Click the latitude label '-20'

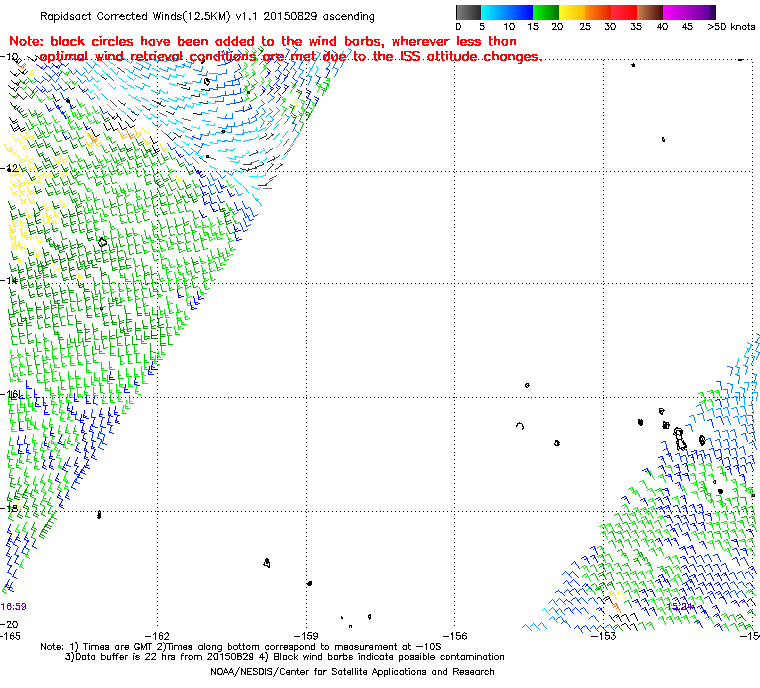[10, 624]
